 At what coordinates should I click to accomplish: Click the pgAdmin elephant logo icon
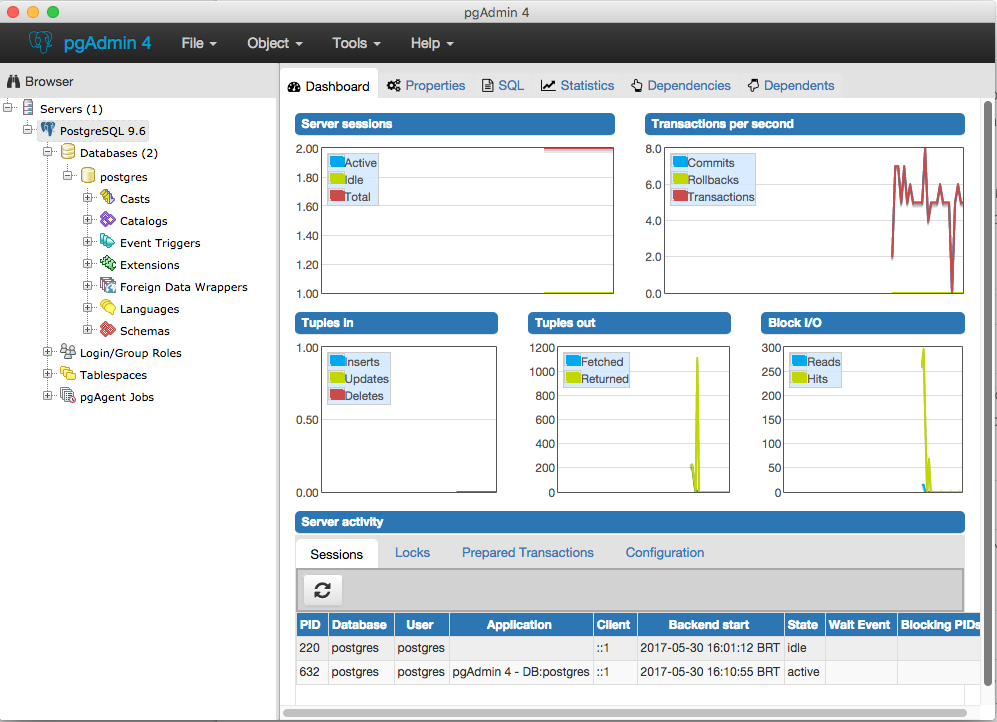(x=41, y=42)
